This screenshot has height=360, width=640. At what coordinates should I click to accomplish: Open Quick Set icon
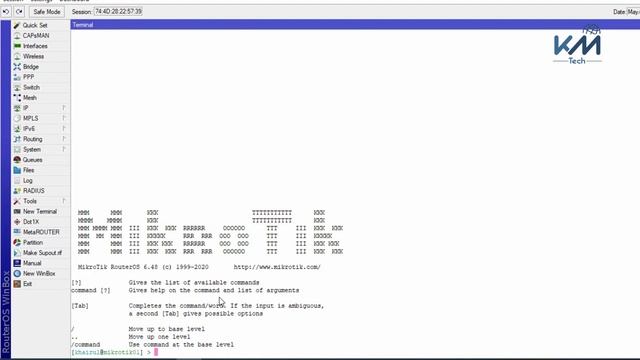[x=17, y=25]
